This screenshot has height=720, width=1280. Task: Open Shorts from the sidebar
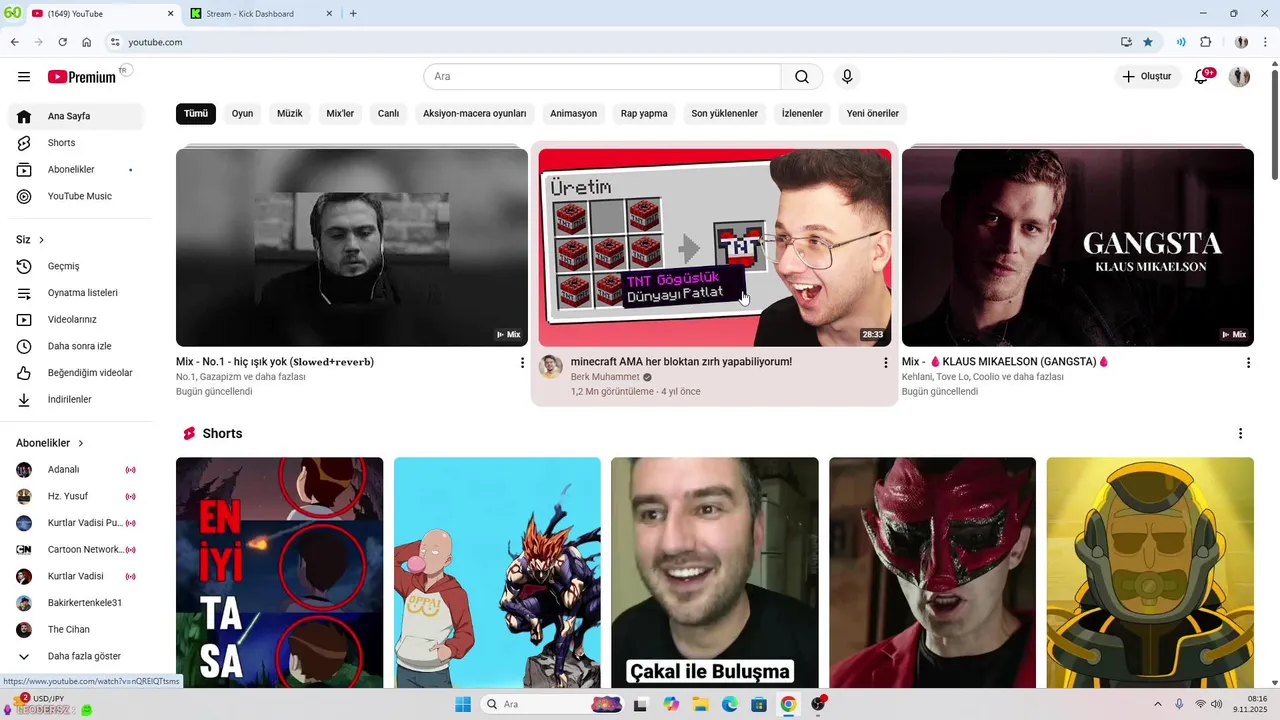(76, 143)
